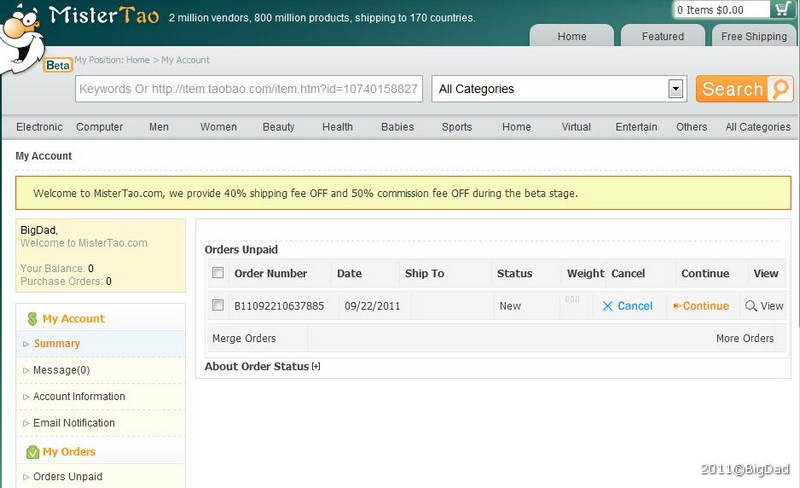800x488 pixels.
Task: Tick the select-all checkbox in the orders header
Action: pos(218,273)
